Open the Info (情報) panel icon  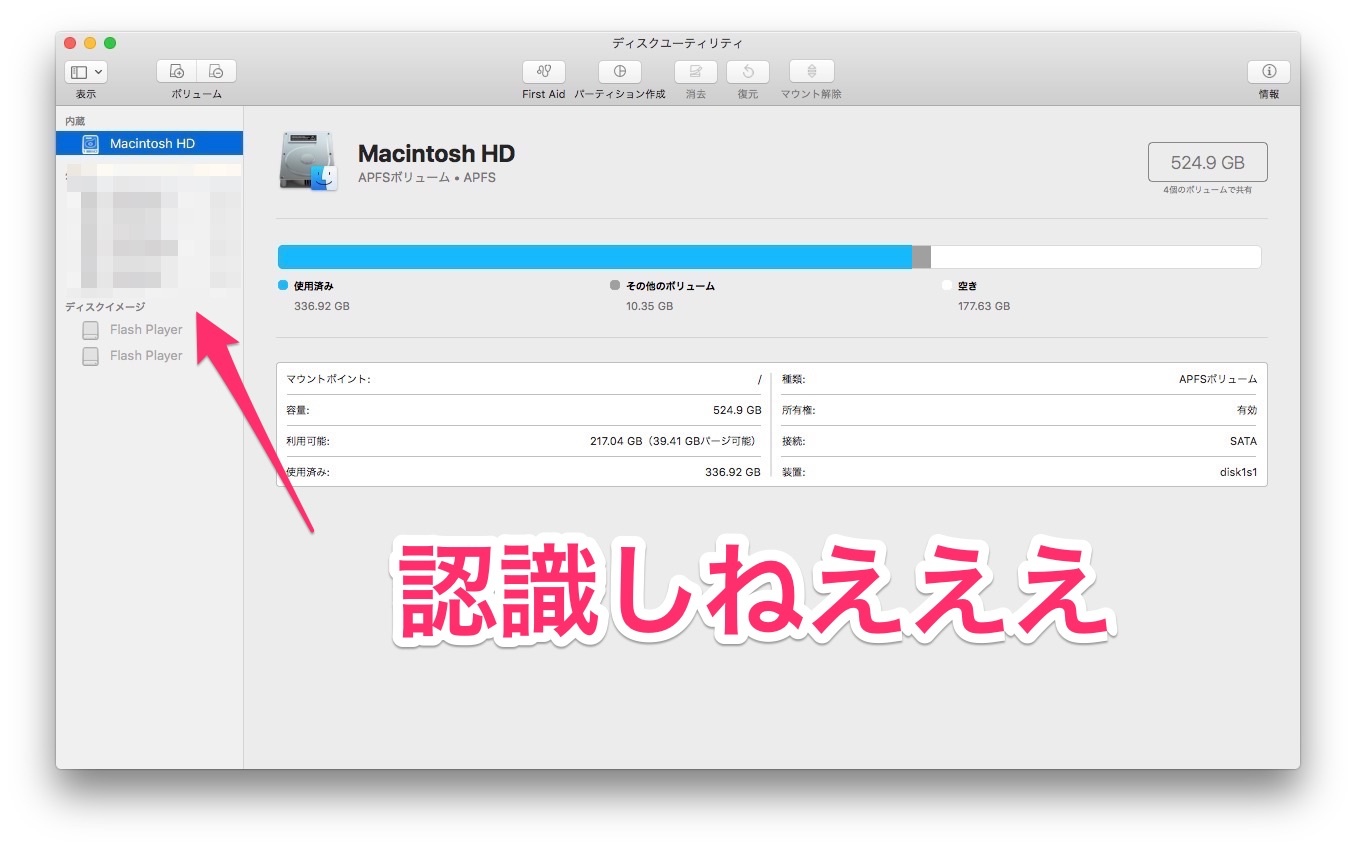(1268, 72)
